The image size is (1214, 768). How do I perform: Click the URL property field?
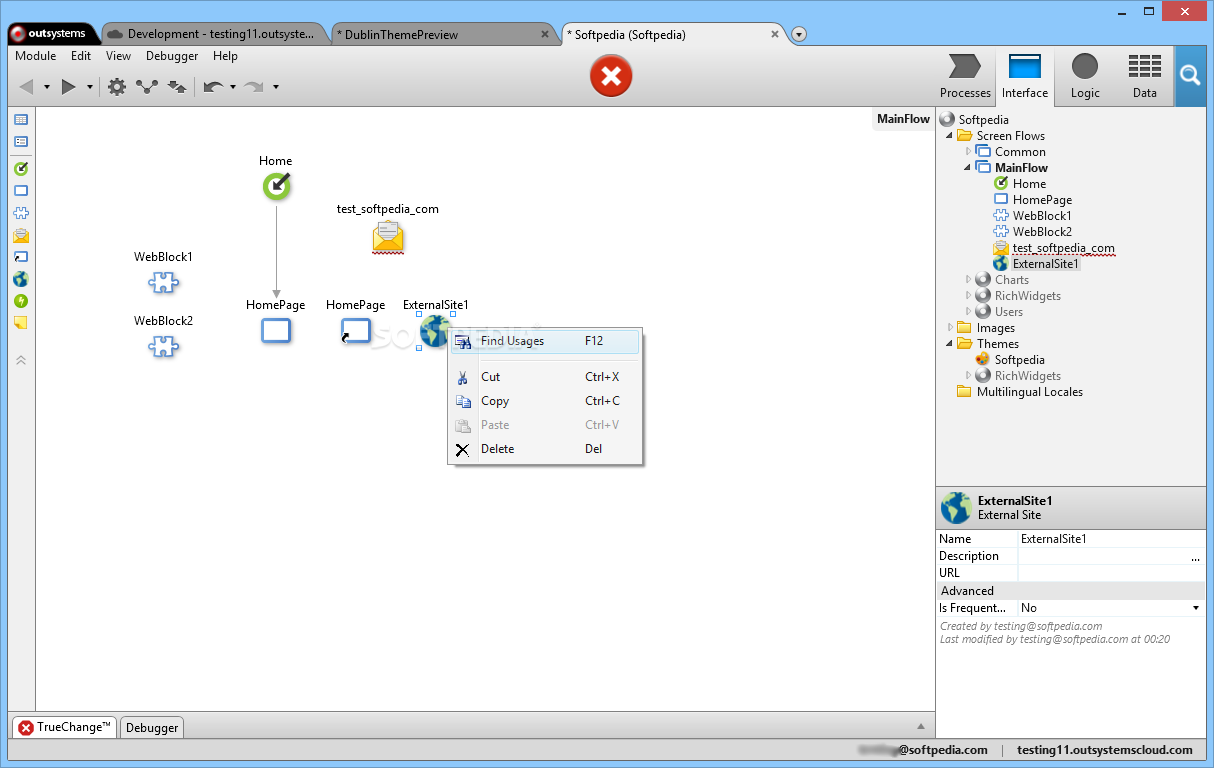pyautogui.click(x=1111, y=573)
